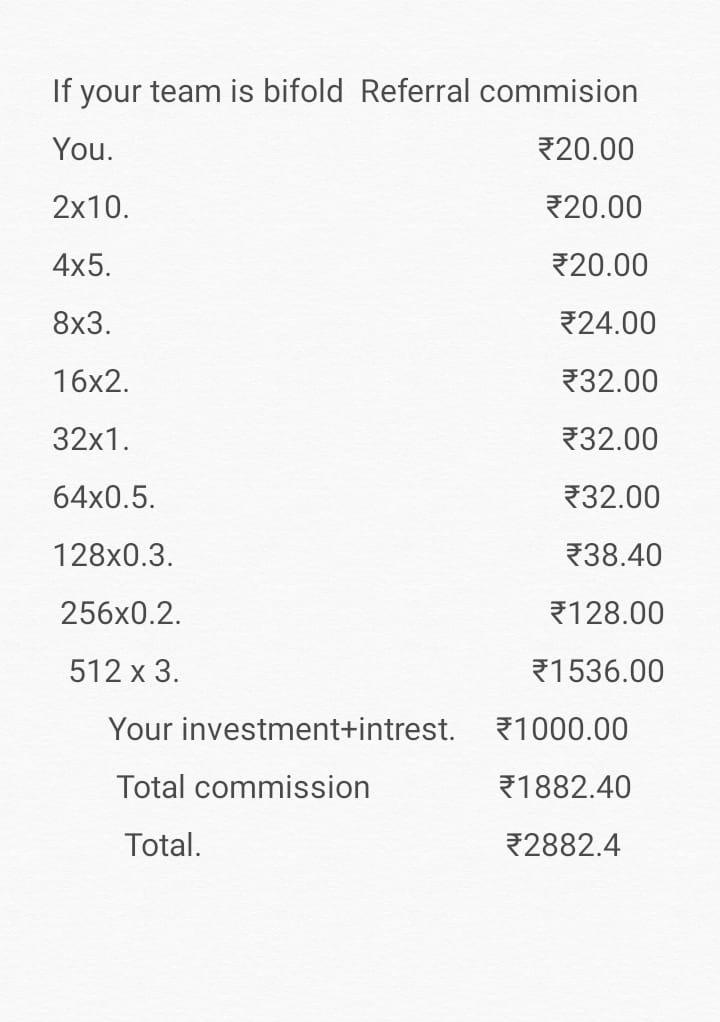The height and width of the screenshot is (1022, 720).
Task: Click the ₹128.00 commission amount
Action: [x=607, y=614]
